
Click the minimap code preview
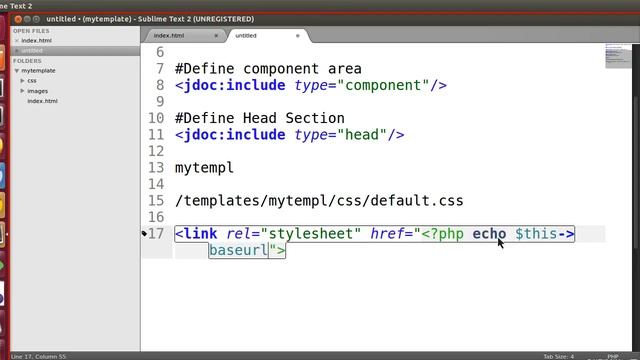(618, 55)
